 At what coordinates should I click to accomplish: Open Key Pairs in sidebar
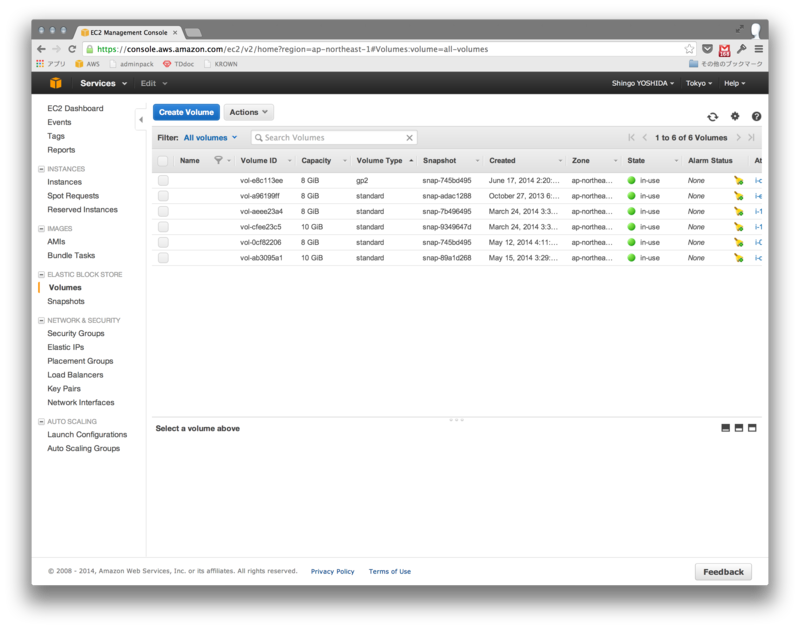click(x=64, y=388)
